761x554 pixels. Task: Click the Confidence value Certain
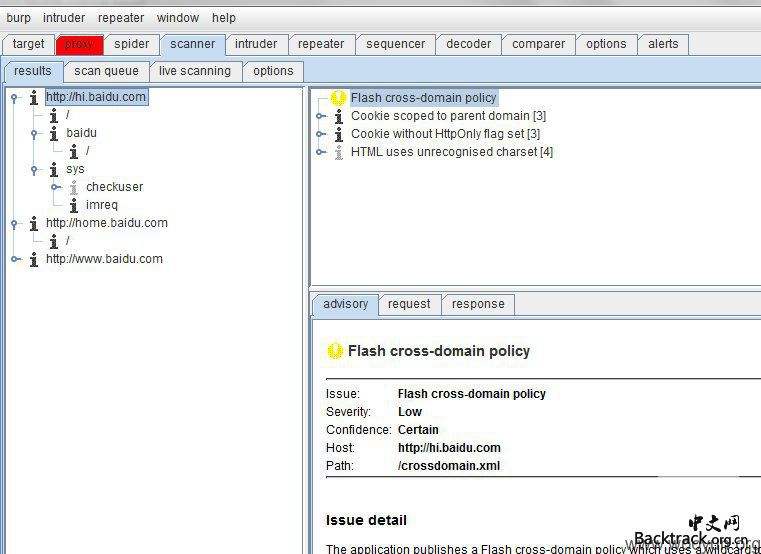418,430
